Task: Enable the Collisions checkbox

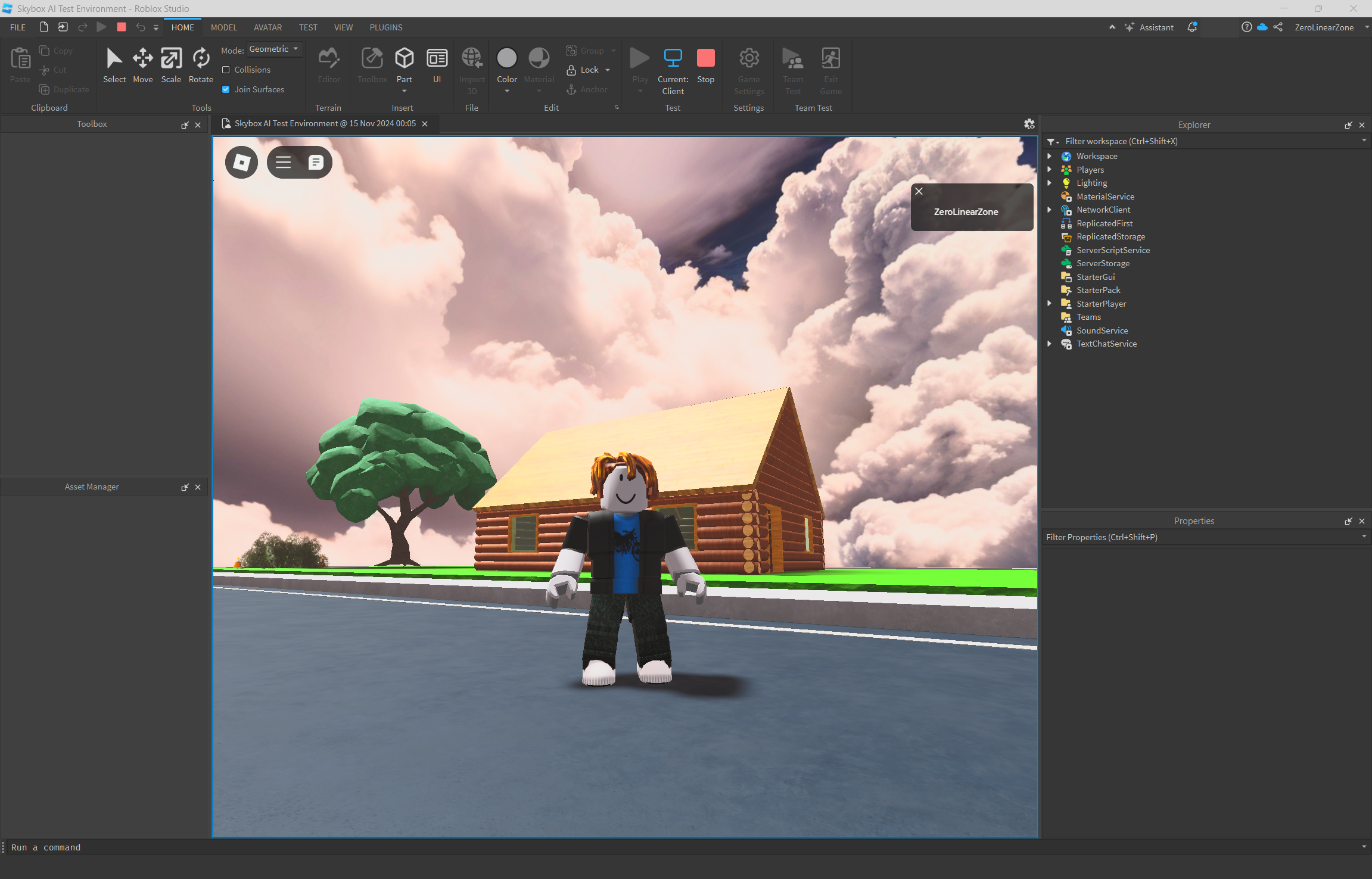Action: (x=226, y=70)
